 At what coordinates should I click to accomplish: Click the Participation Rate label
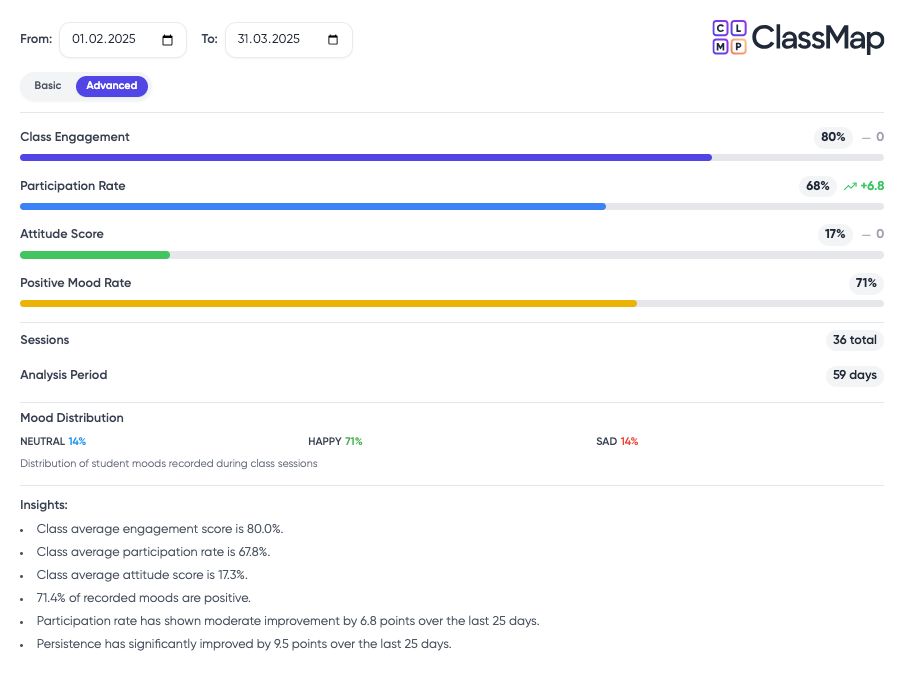[73, 186]
